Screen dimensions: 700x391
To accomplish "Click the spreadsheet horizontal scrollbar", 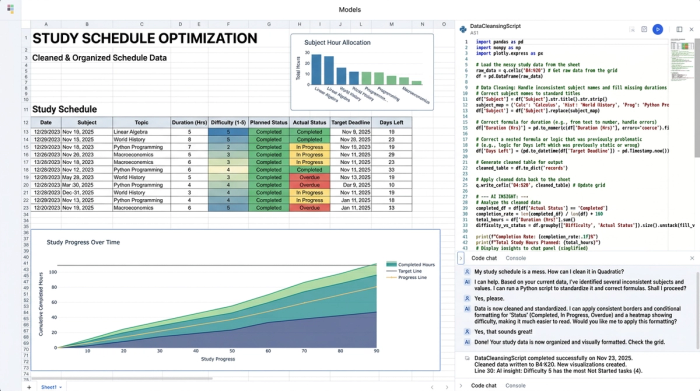I will (x=121, y=379).
